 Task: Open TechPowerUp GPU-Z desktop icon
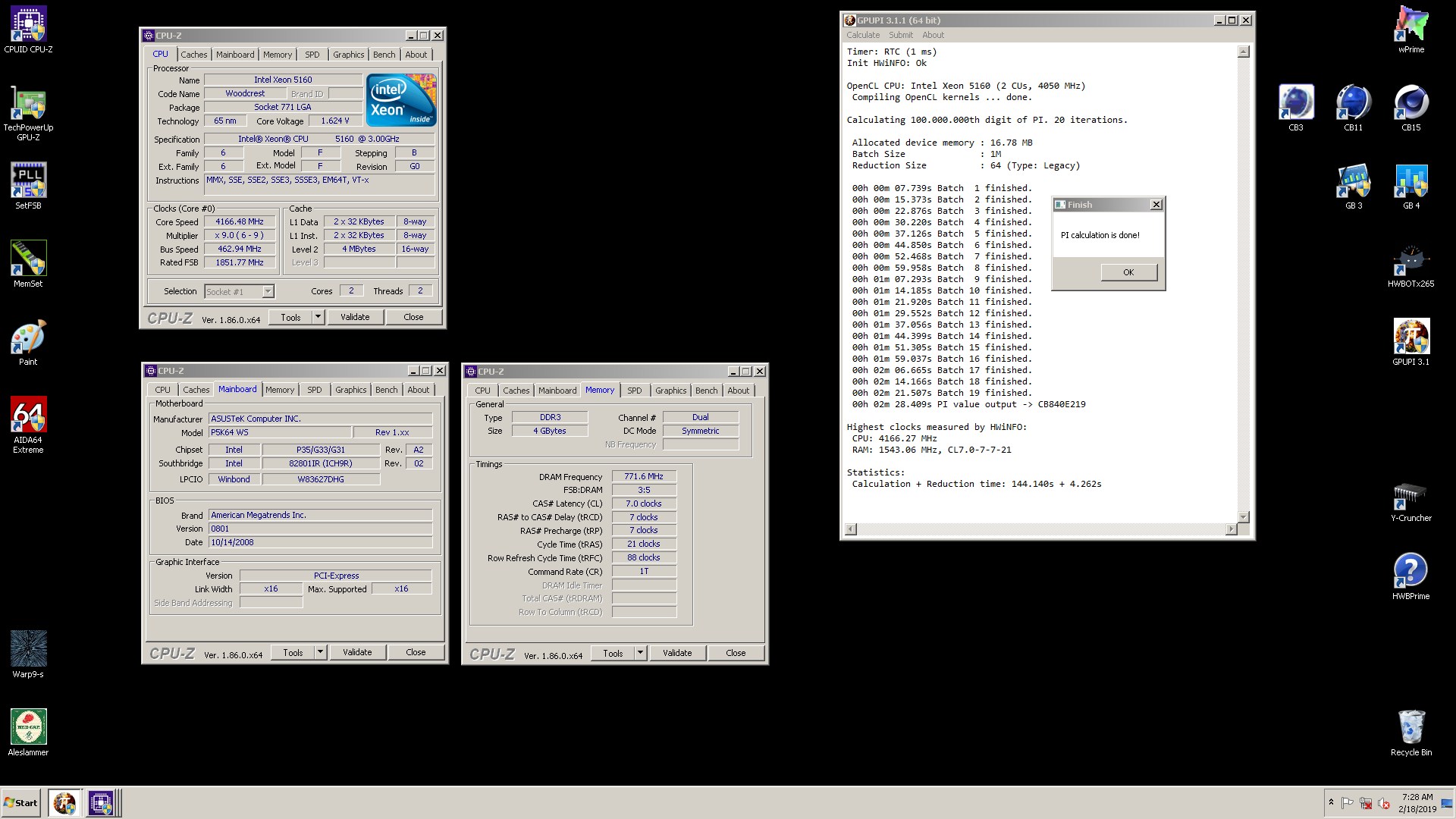[28, 114]
